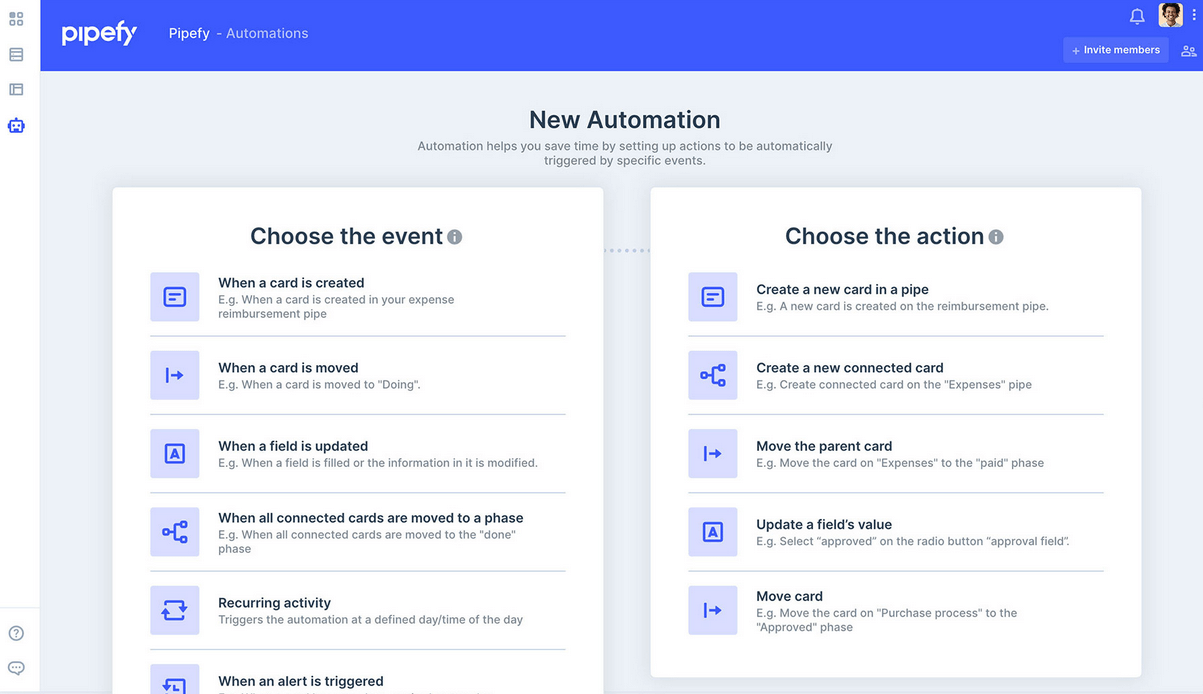Click the field icon for When a field is updated

pyautogui.click(x=175, y=454)
